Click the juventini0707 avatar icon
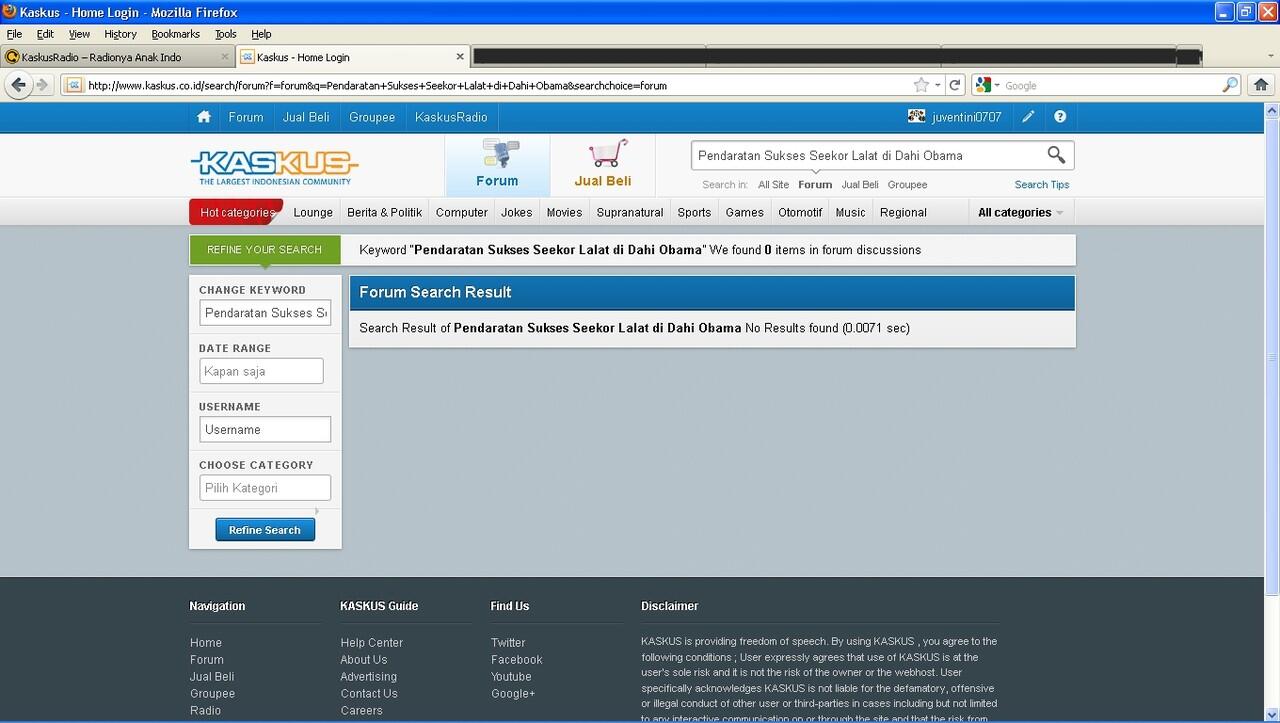 916,117
